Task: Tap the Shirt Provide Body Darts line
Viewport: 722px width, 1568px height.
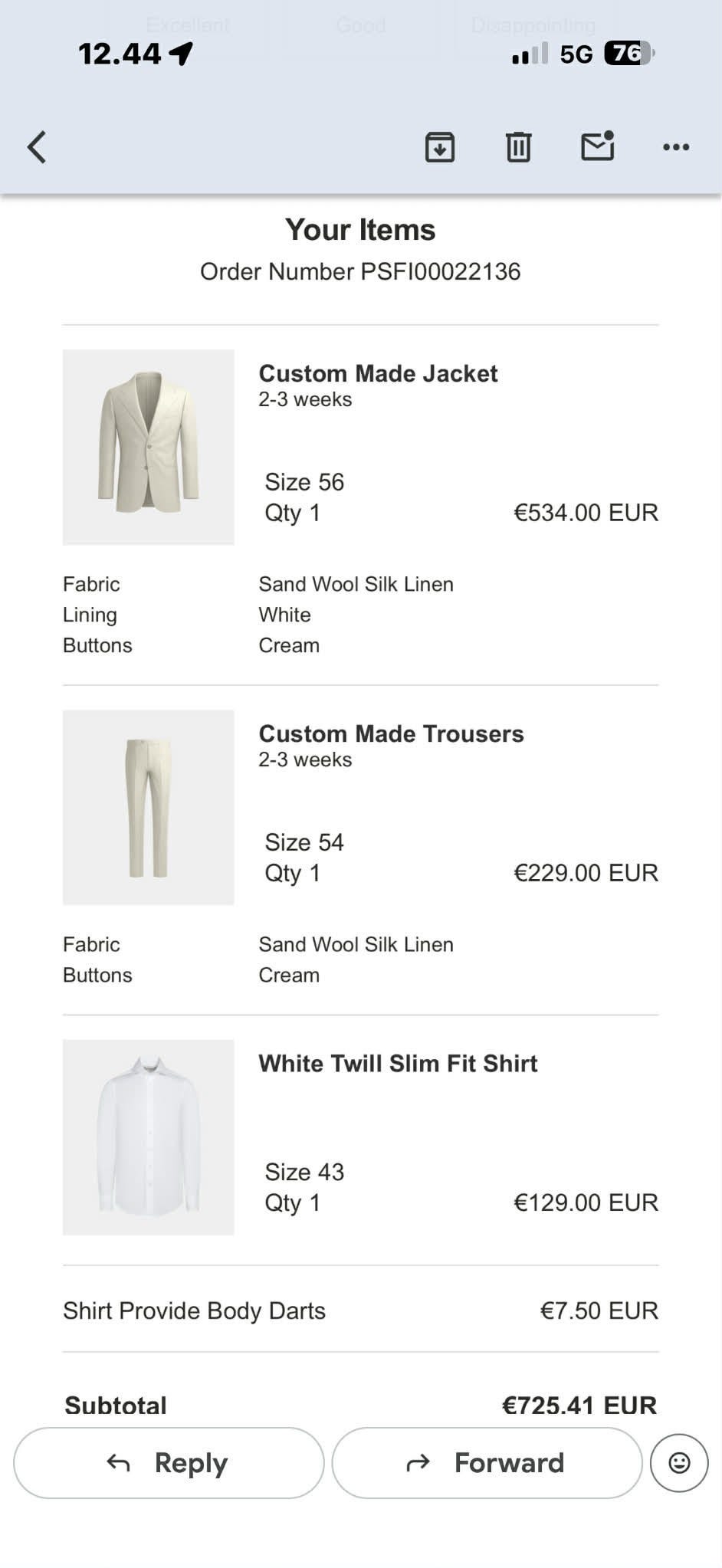Action: click(195, 1310)
